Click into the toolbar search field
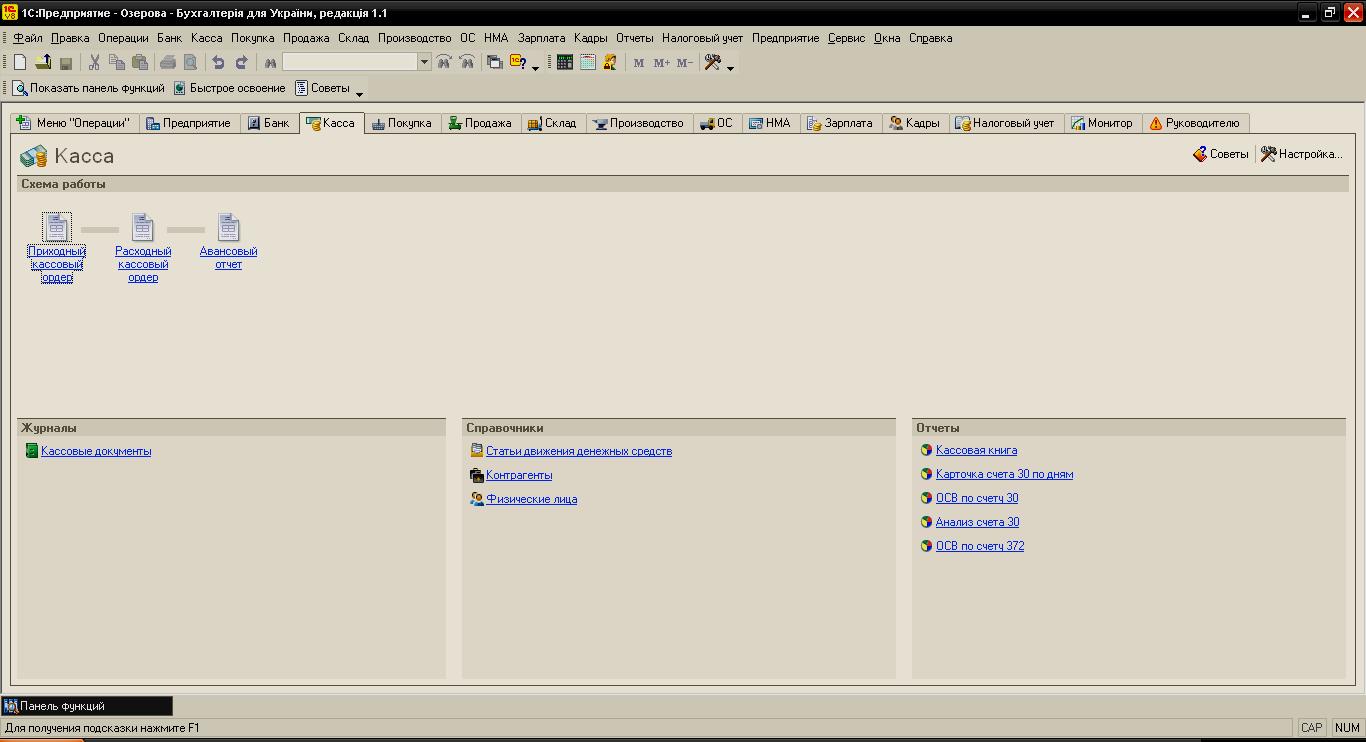The height and width of the screenshot is (742, 1366). click(350, 62)
